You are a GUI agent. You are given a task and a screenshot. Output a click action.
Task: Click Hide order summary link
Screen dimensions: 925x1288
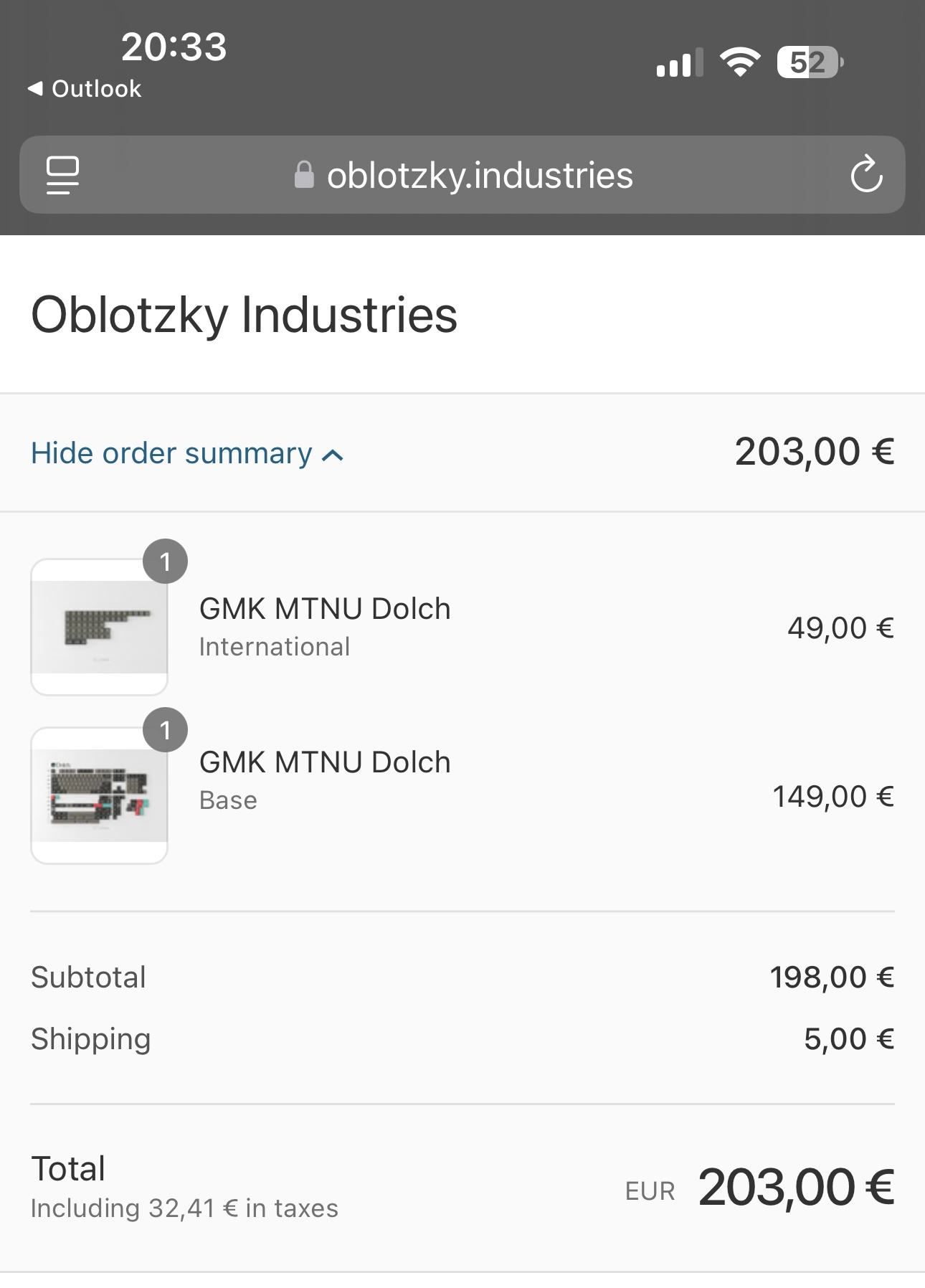click(x=171, y=453)
